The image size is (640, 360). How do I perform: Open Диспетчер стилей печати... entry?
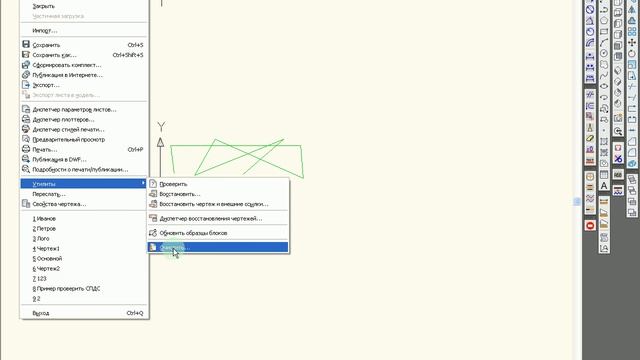84,129
